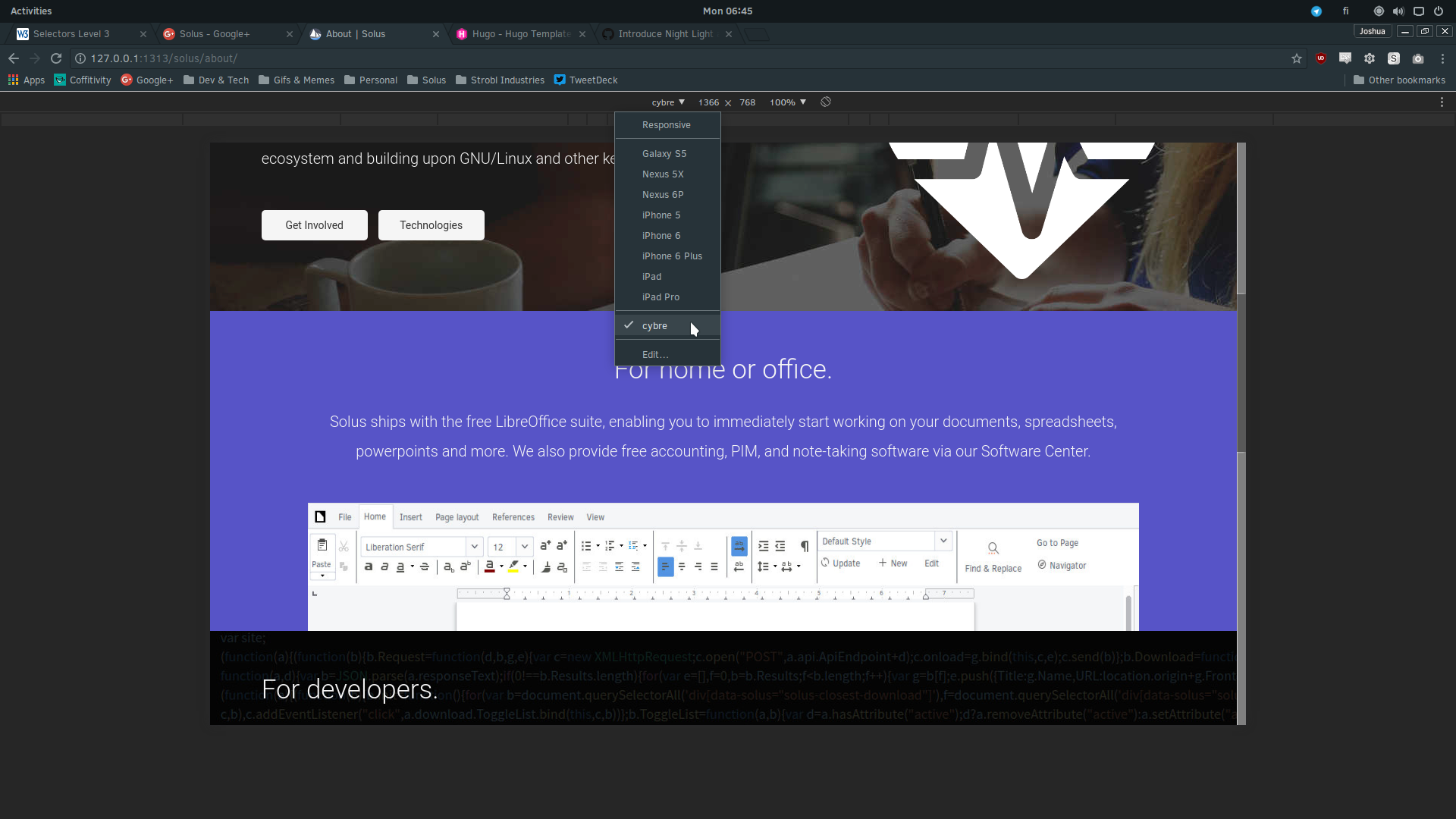Click the Joshua profile button
Image resolution: width=1456 pixels, height=819 pixels.
1373,31
